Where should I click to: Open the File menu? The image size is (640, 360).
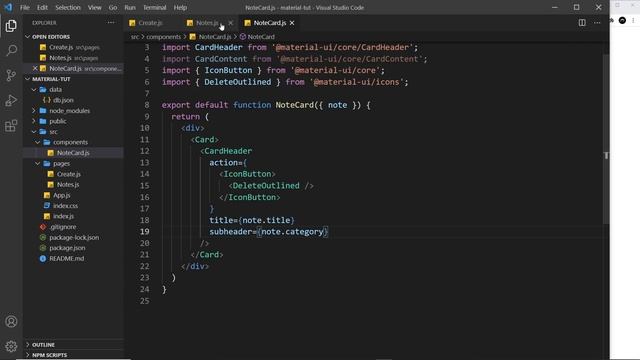(x=25, y=7)
